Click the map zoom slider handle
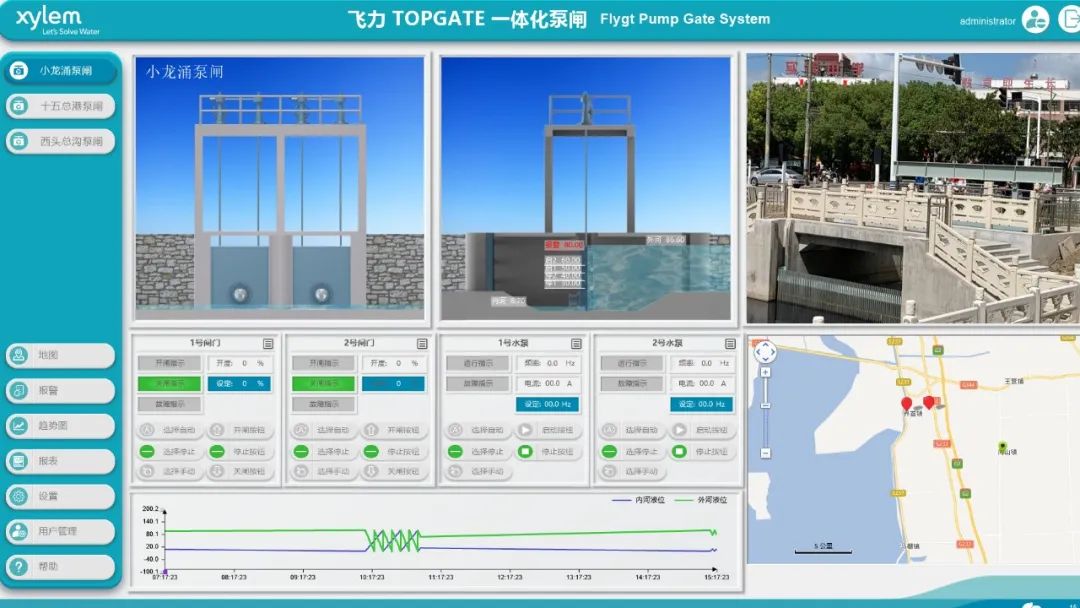The width and height of the screenshot is (1080, 608). [765, 406]
